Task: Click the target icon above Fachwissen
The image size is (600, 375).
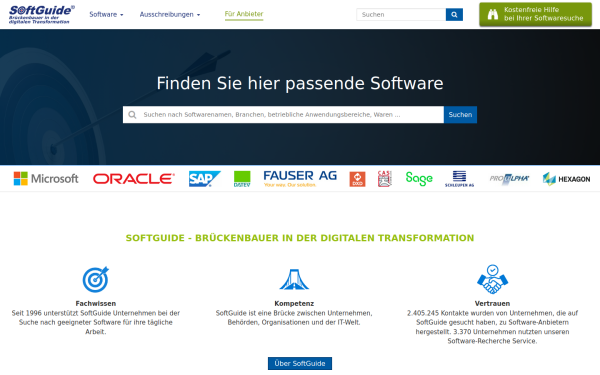Action: click(x=96, y=279)
